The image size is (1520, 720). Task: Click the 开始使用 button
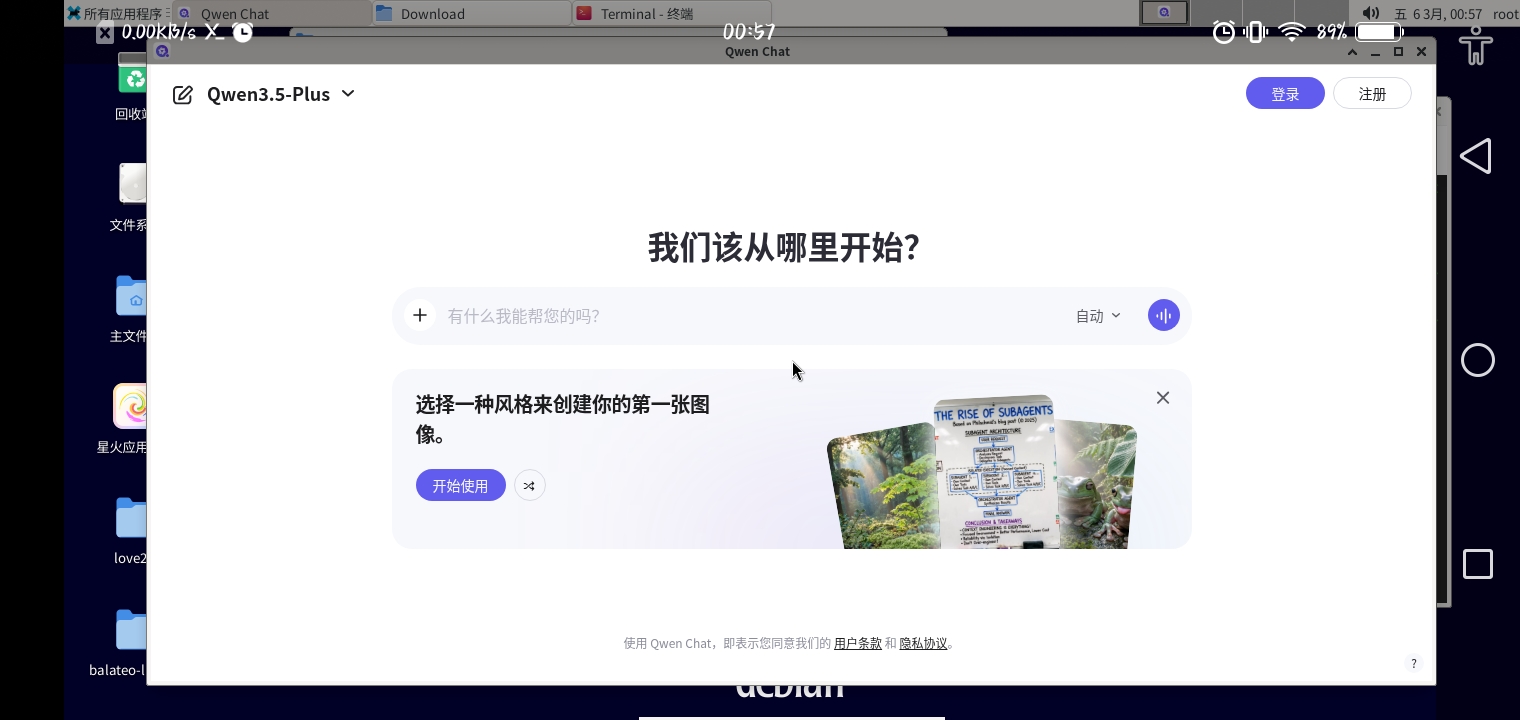tap(461, 485)
